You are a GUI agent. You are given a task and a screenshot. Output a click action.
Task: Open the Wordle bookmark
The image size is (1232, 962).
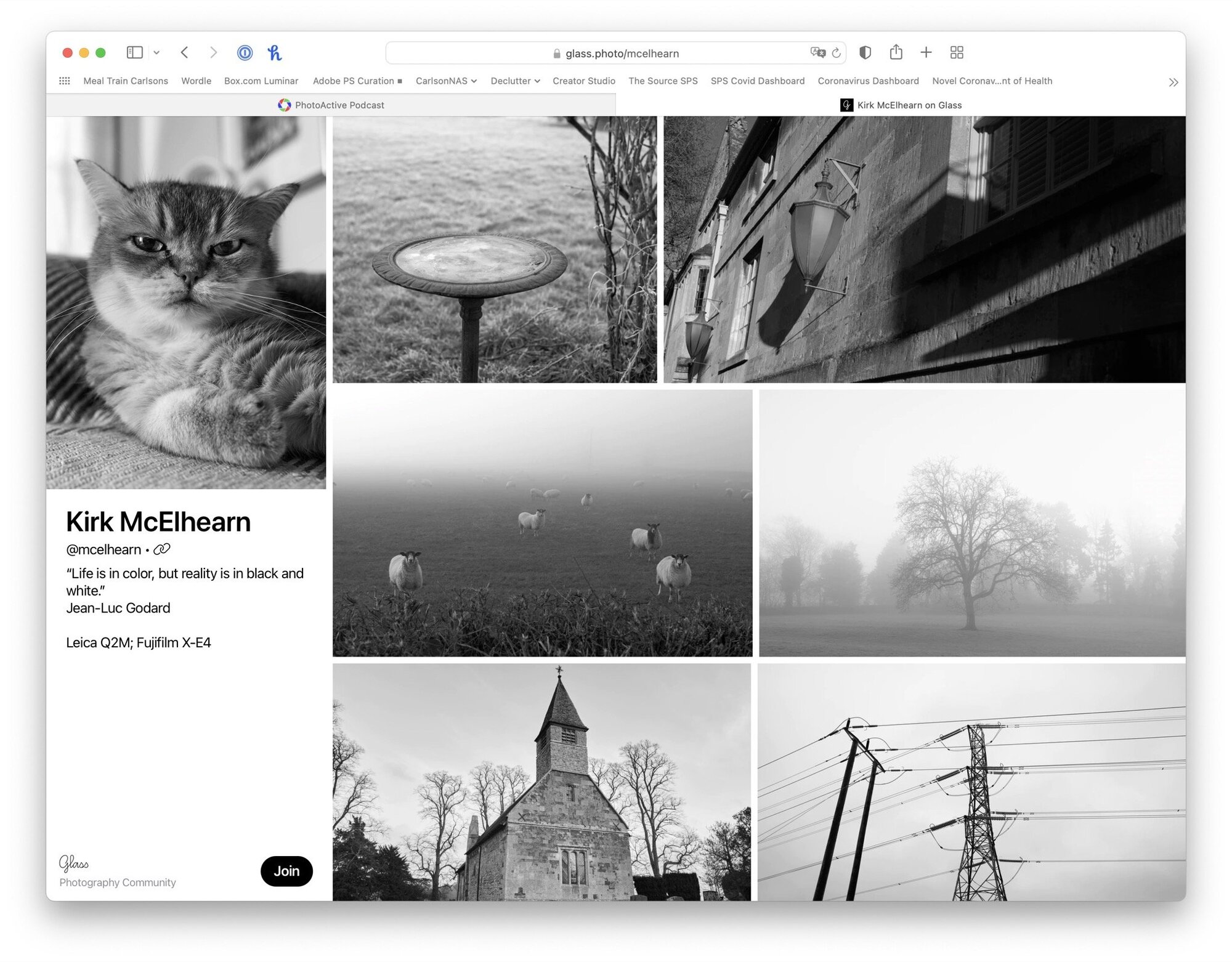196,81
